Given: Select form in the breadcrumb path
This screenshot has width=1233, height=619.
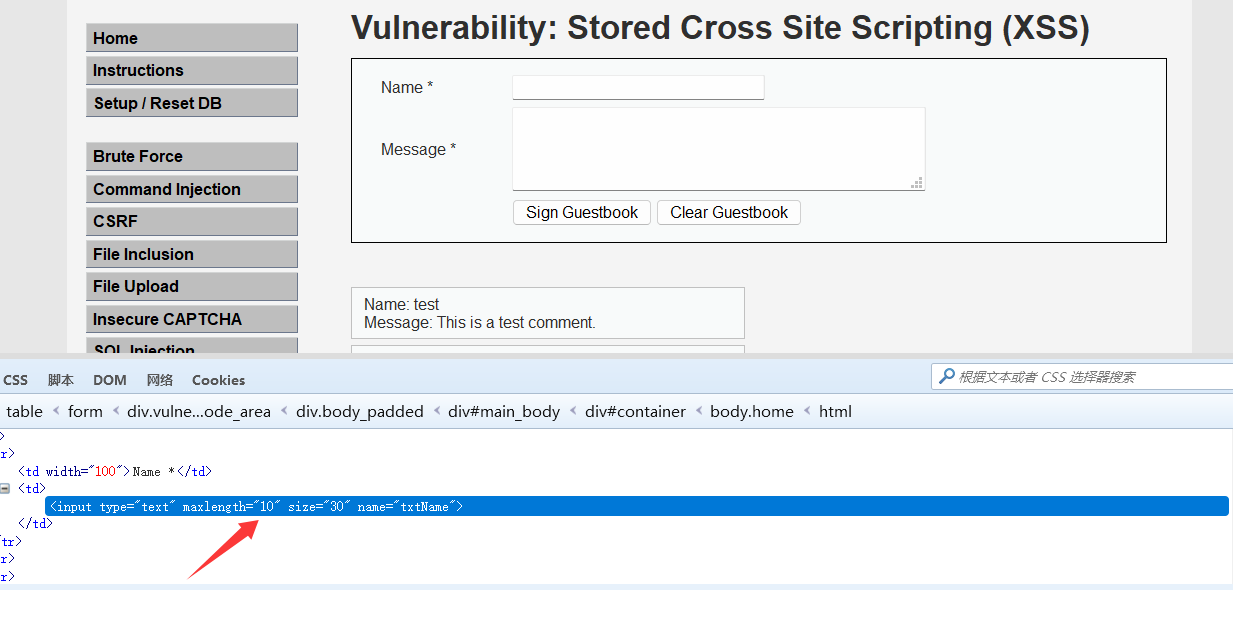Looking at the screenshot, I should pyautogui.click(x=85, y=411).
